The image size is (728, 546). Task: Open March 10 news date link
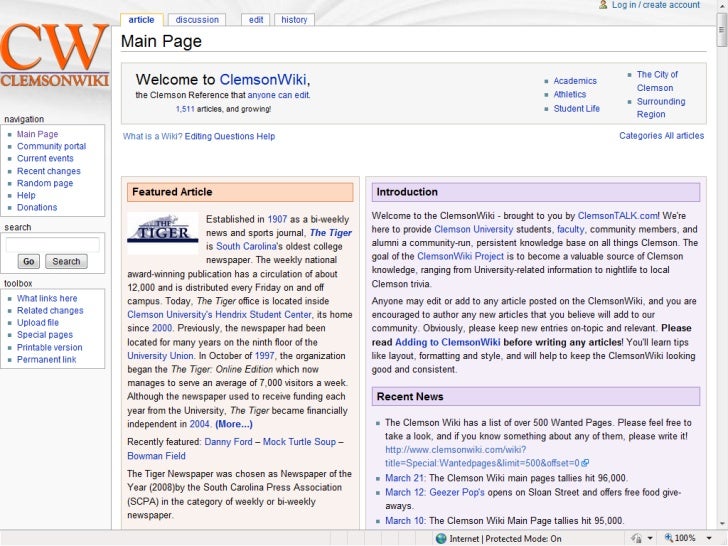click(405, 521)
